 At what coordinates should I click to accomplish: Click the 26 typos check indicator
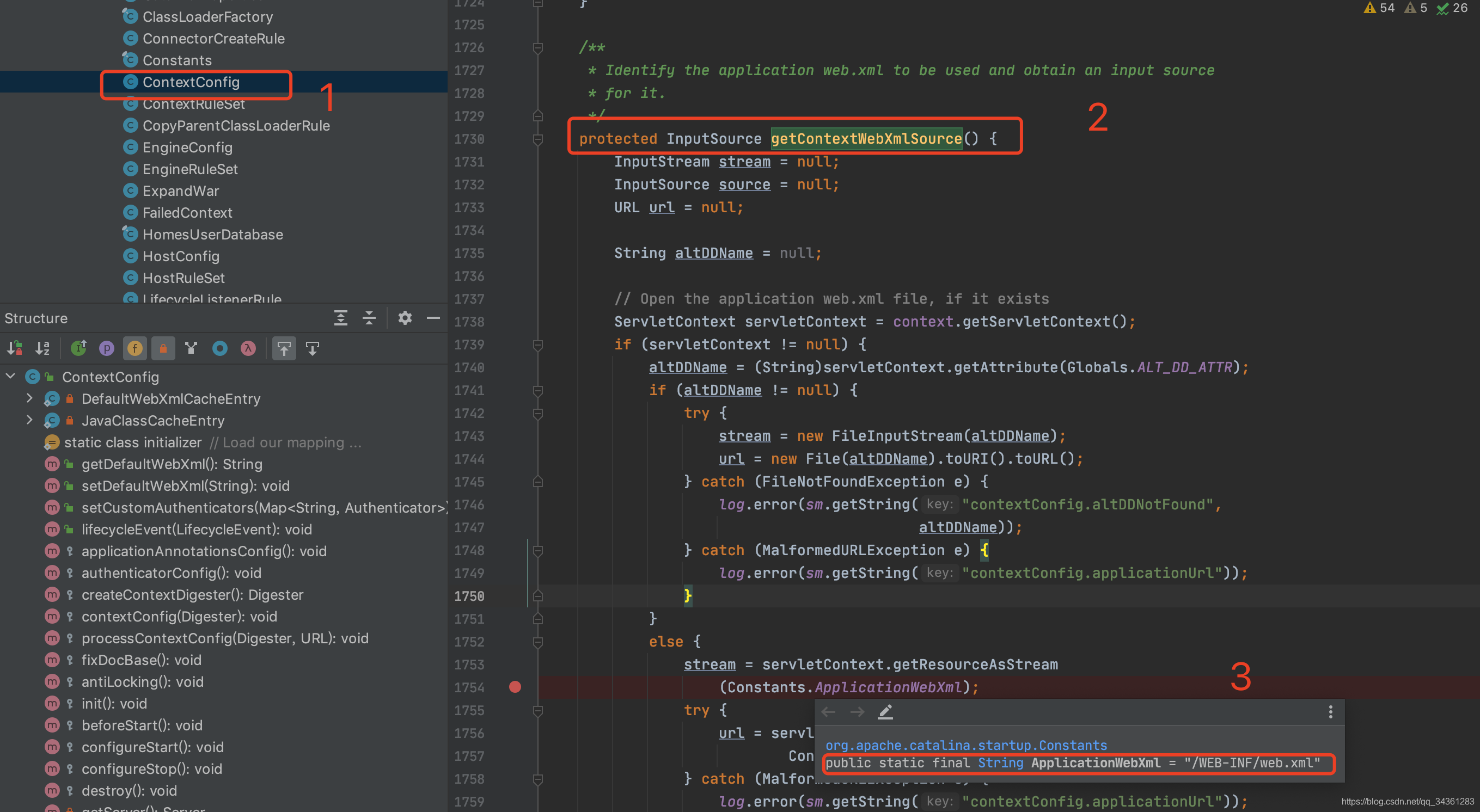point(1452,8)
